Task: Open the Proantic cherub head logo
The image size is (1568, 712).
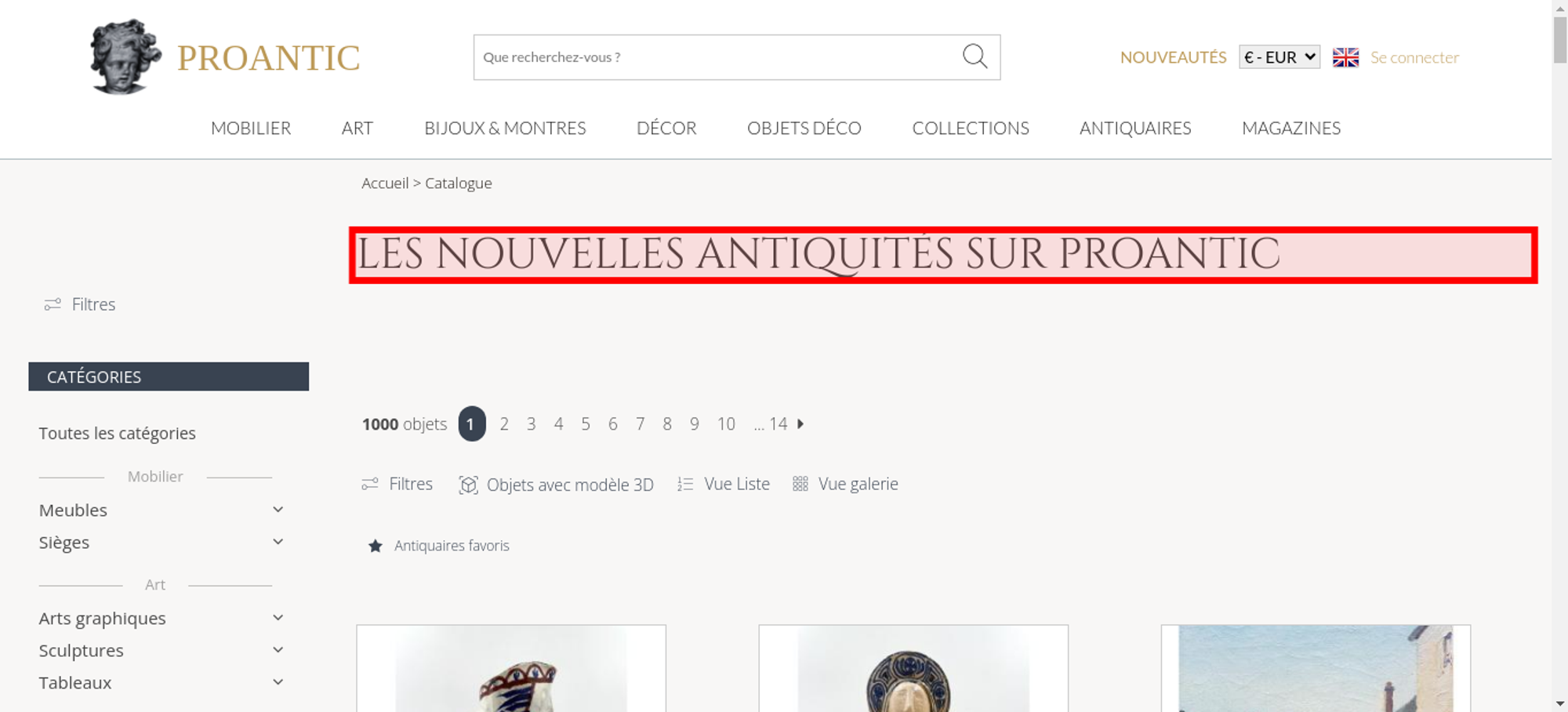Action: [125, 56]
